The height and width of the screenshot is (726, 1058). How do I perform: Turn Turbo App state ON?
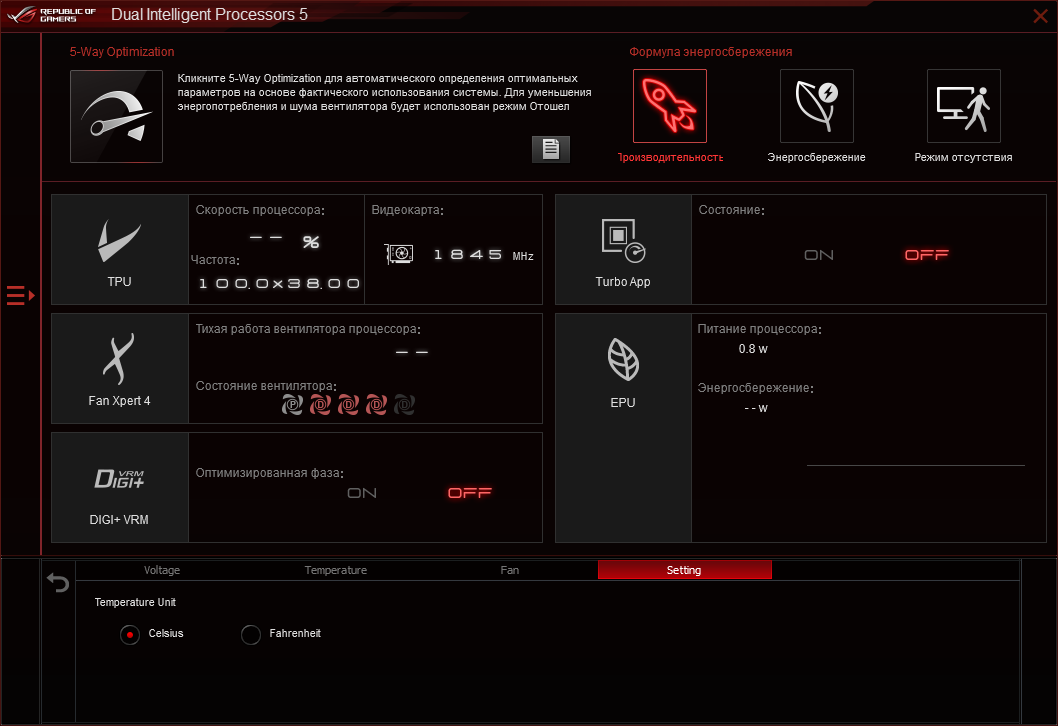pyautogui.click(x=819, y=255)
